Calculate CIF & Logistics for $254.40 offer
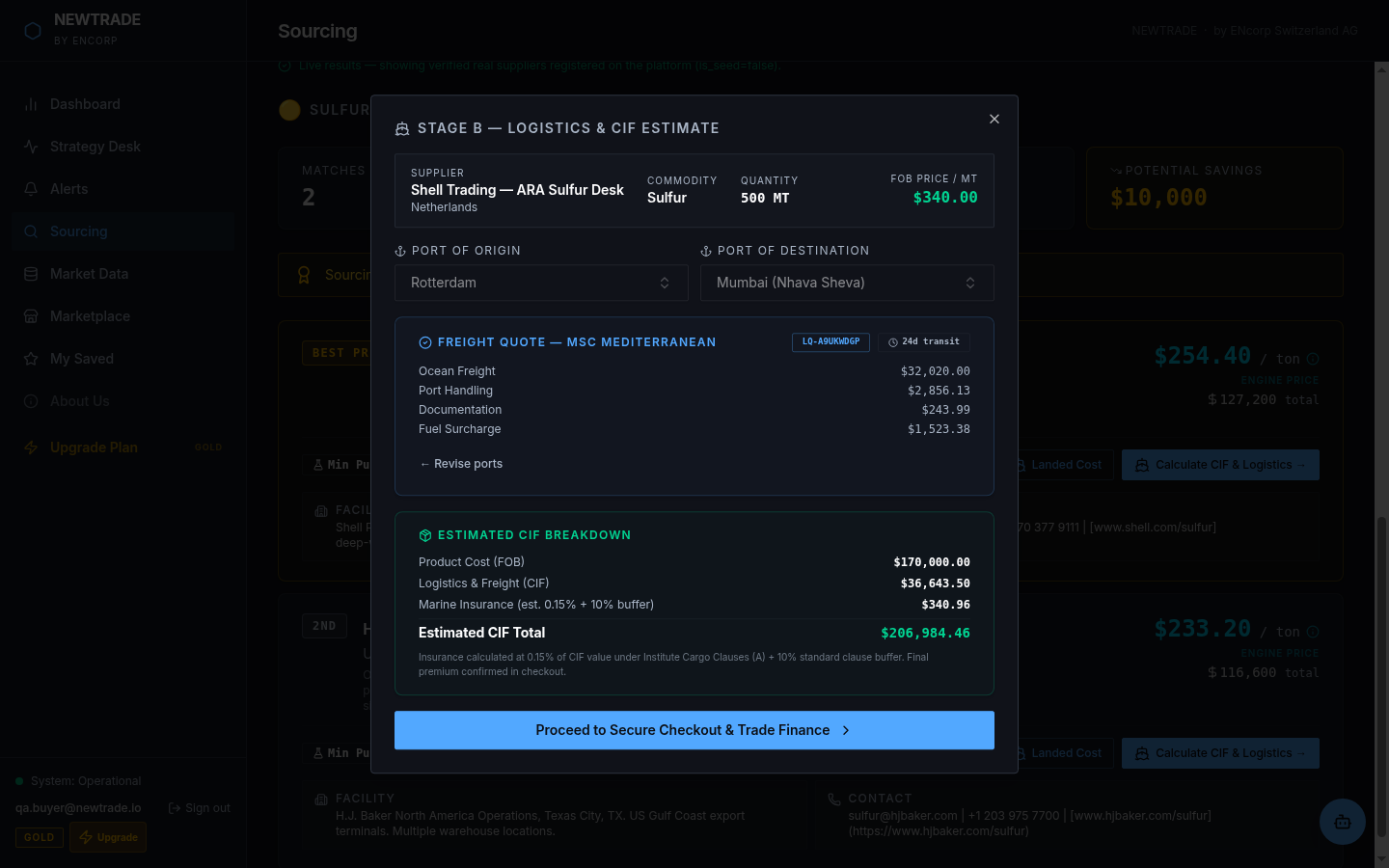 (1220, 465)
